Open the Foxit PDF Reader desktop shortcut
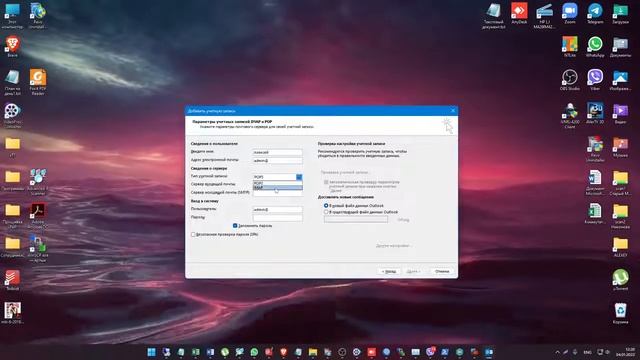Image resolution: width=640 pixels, height=360 pixels. click(38, 82)
